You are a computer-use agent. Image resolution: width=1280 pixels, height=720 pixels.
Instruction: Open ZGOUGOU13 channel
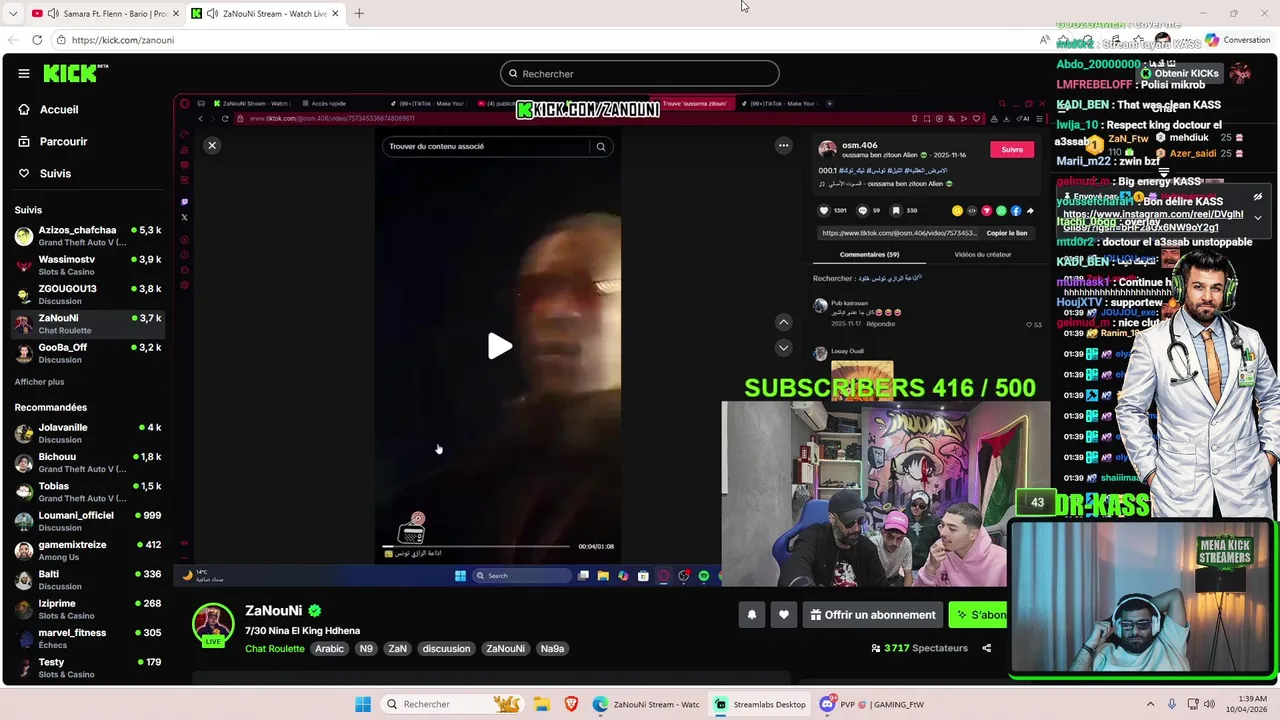(x=88, y=294)
